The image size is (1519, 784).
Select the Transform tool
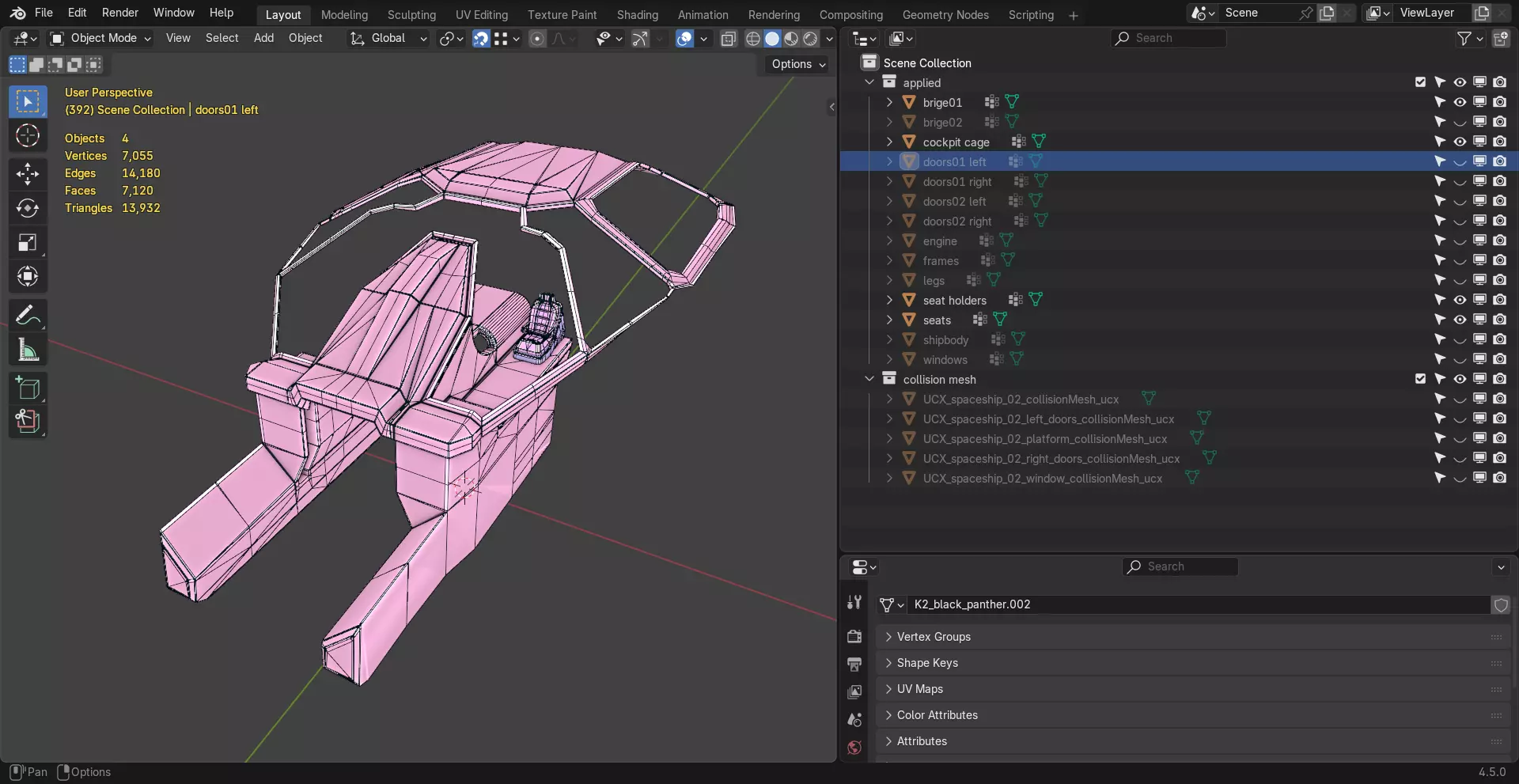pyautogui.click(x=28, y=277)
